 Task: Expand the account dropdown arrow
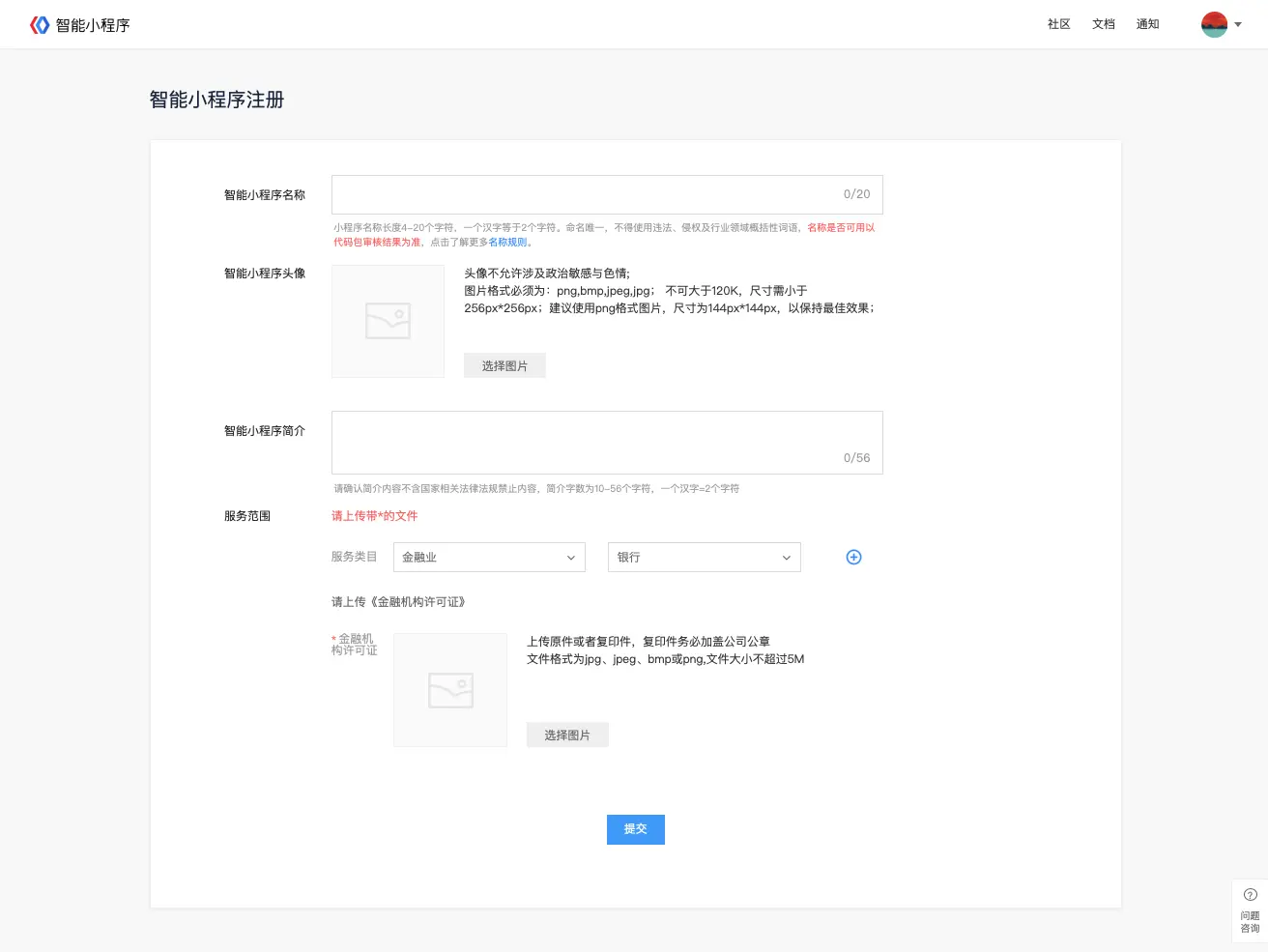click(x=1238, y=25)
